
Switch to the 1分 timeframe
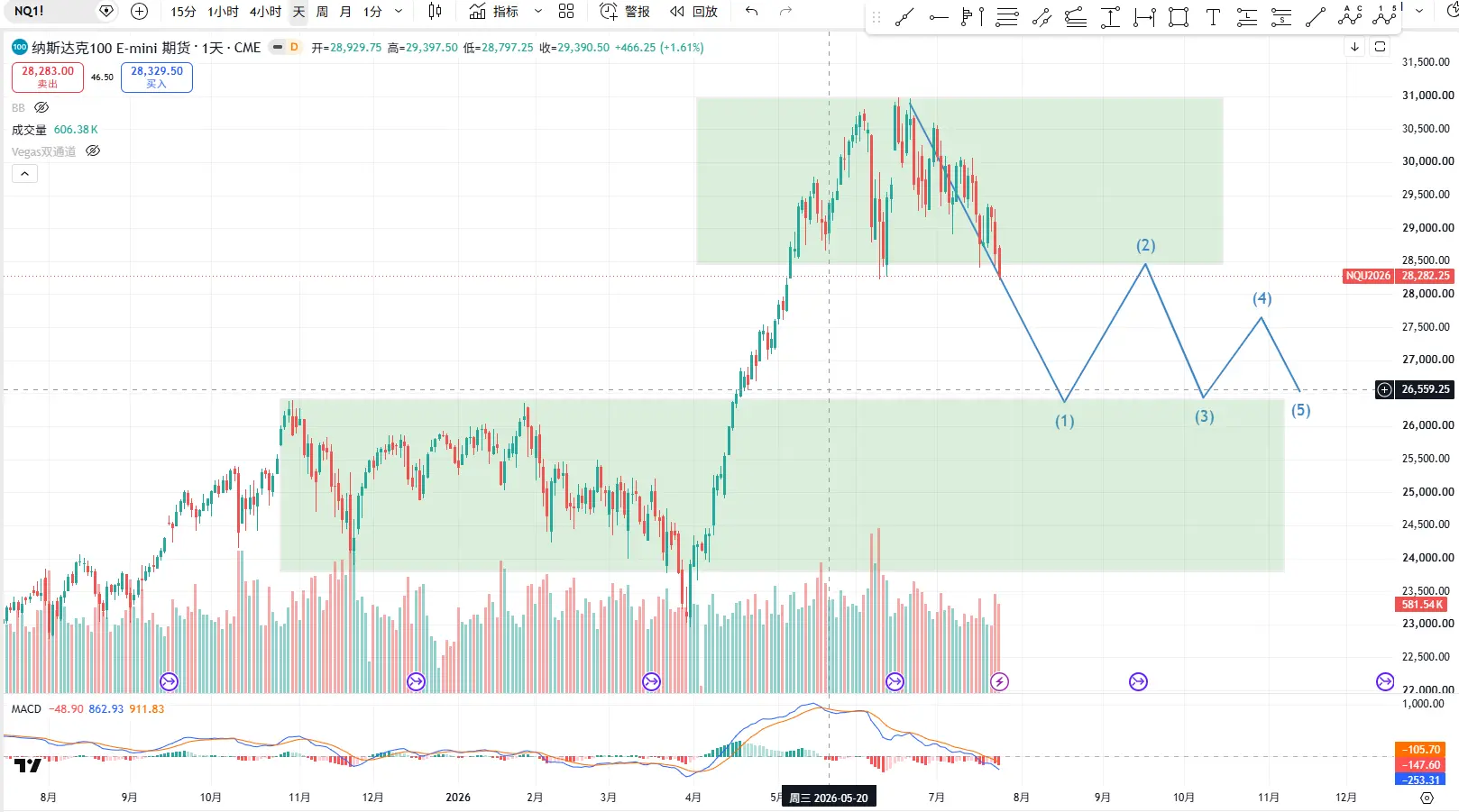point(372,12)
